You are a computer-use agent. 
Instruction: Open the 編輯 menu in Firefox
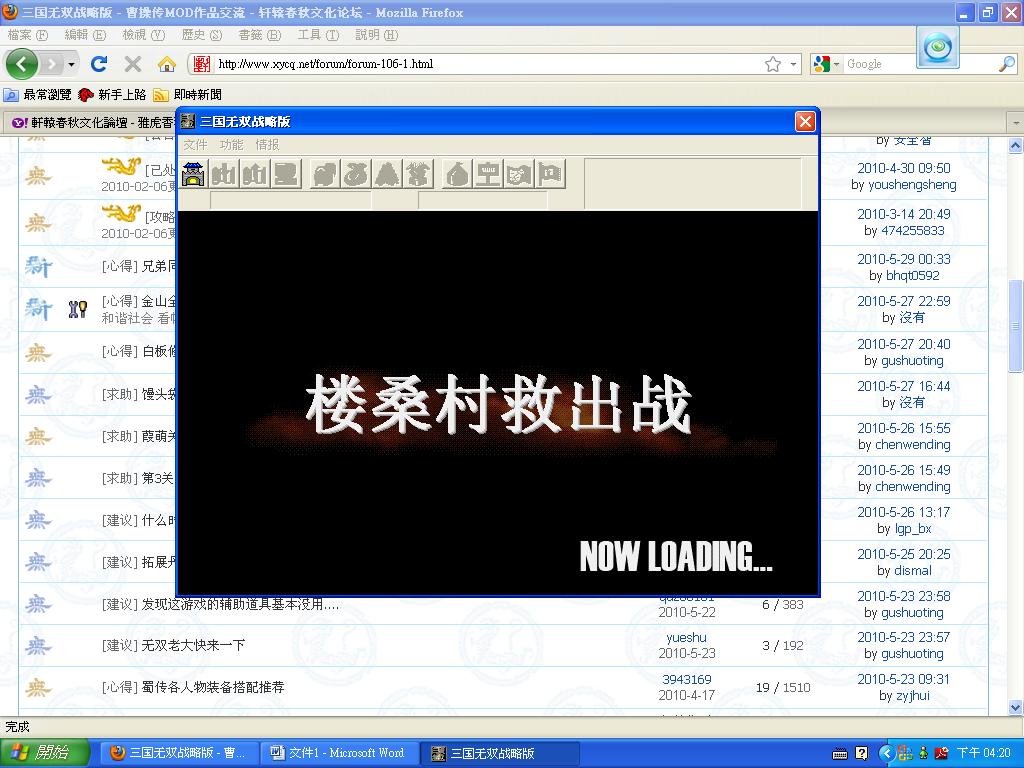click(86, 35)
